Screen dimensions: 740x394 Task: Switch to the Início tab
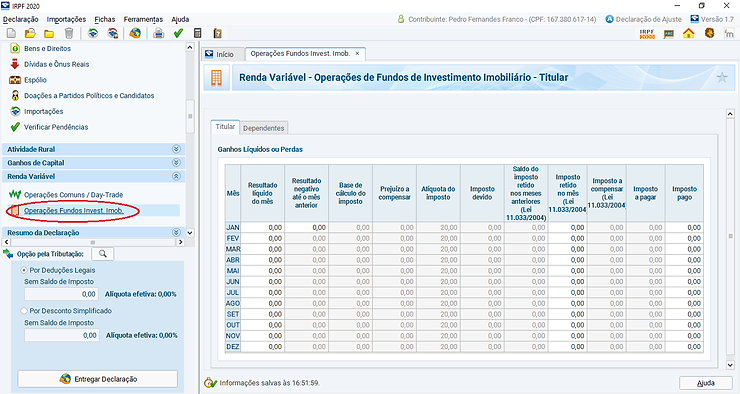pyautogui.click(x=222, y=54)
